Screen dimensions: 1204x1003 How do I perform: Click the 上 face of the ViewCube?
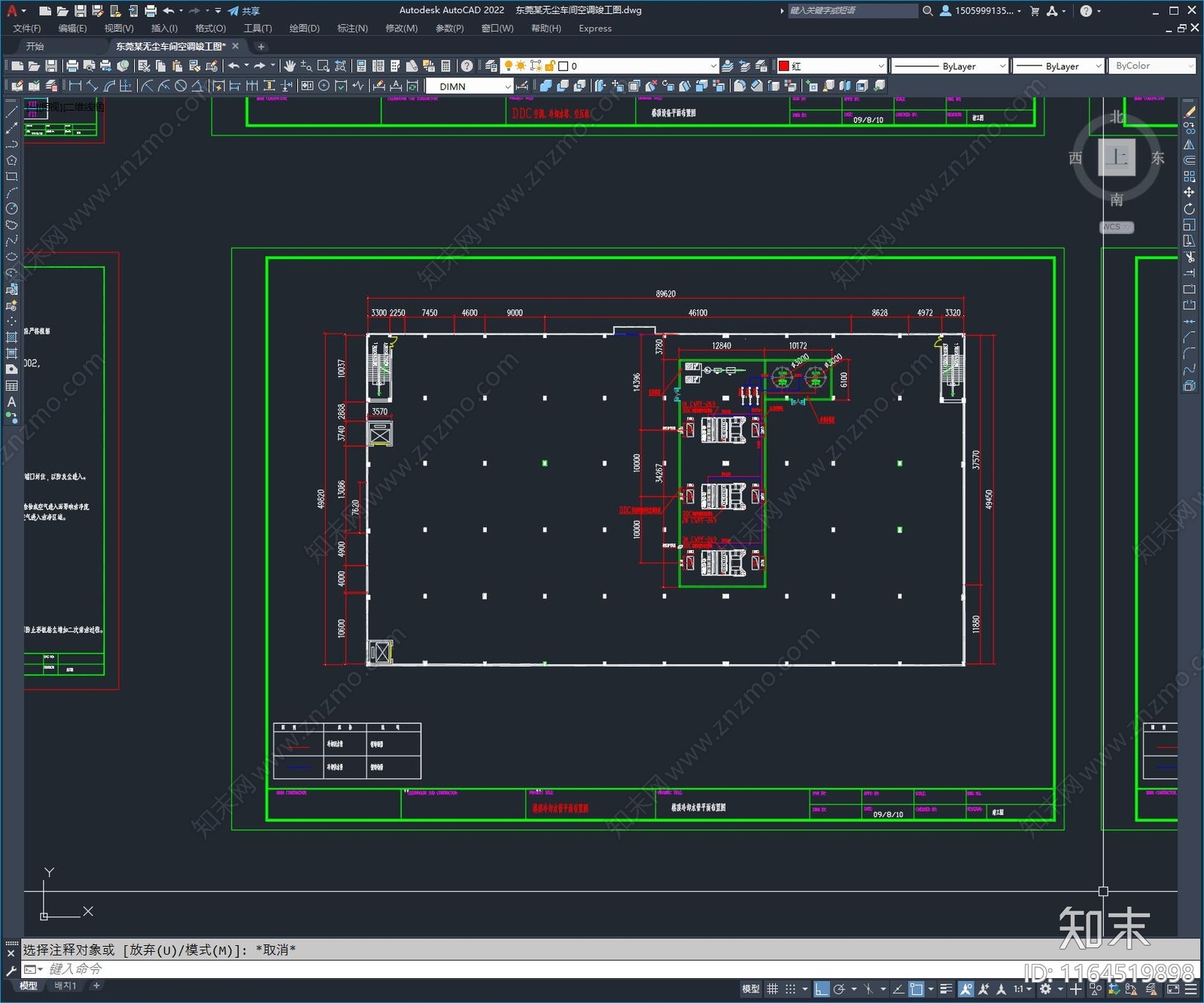pos(1117,157)
